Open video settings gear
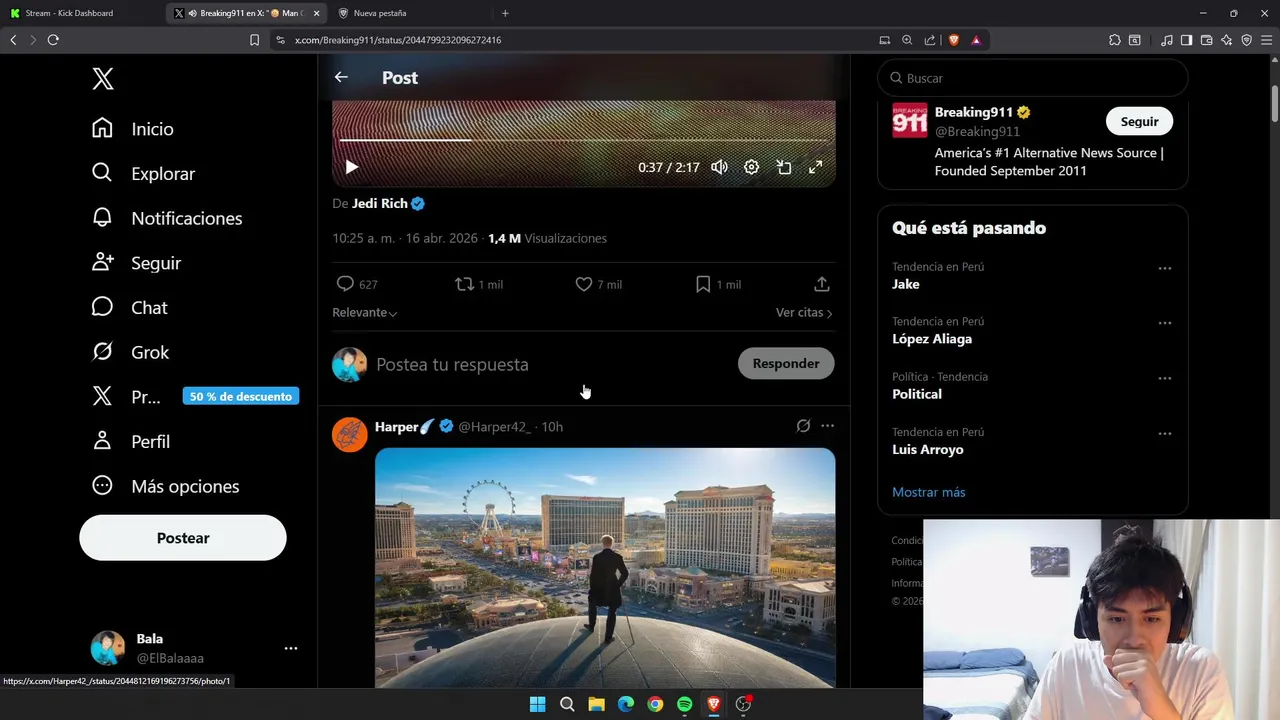Screen dimensions: 1280x720 (x=751, y=167)
